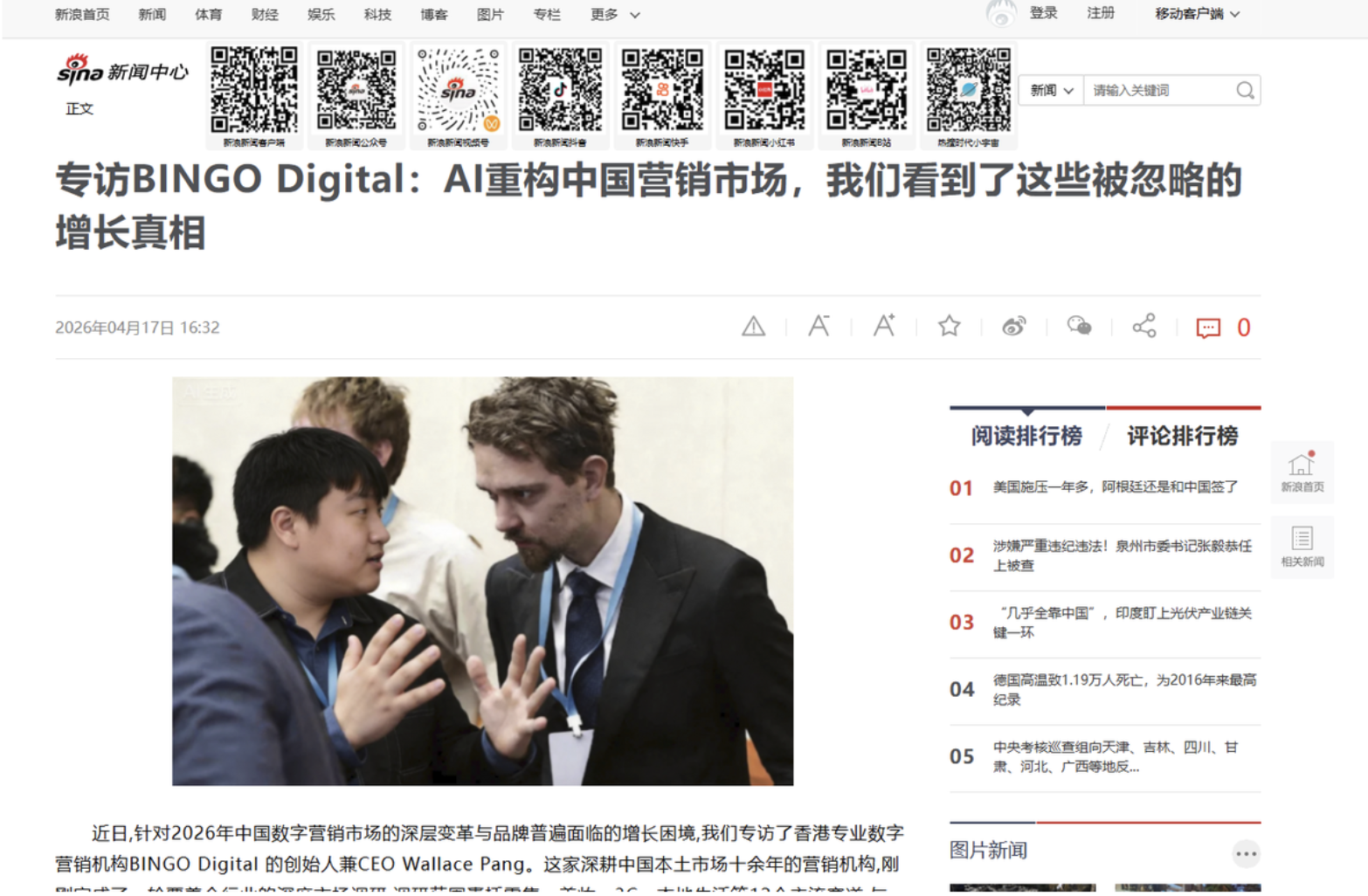Image resolution: width=1368 pixels, height=896 pixels.
Task: Open ranking 04 about 德国高温
Action: click(1125, 690)
